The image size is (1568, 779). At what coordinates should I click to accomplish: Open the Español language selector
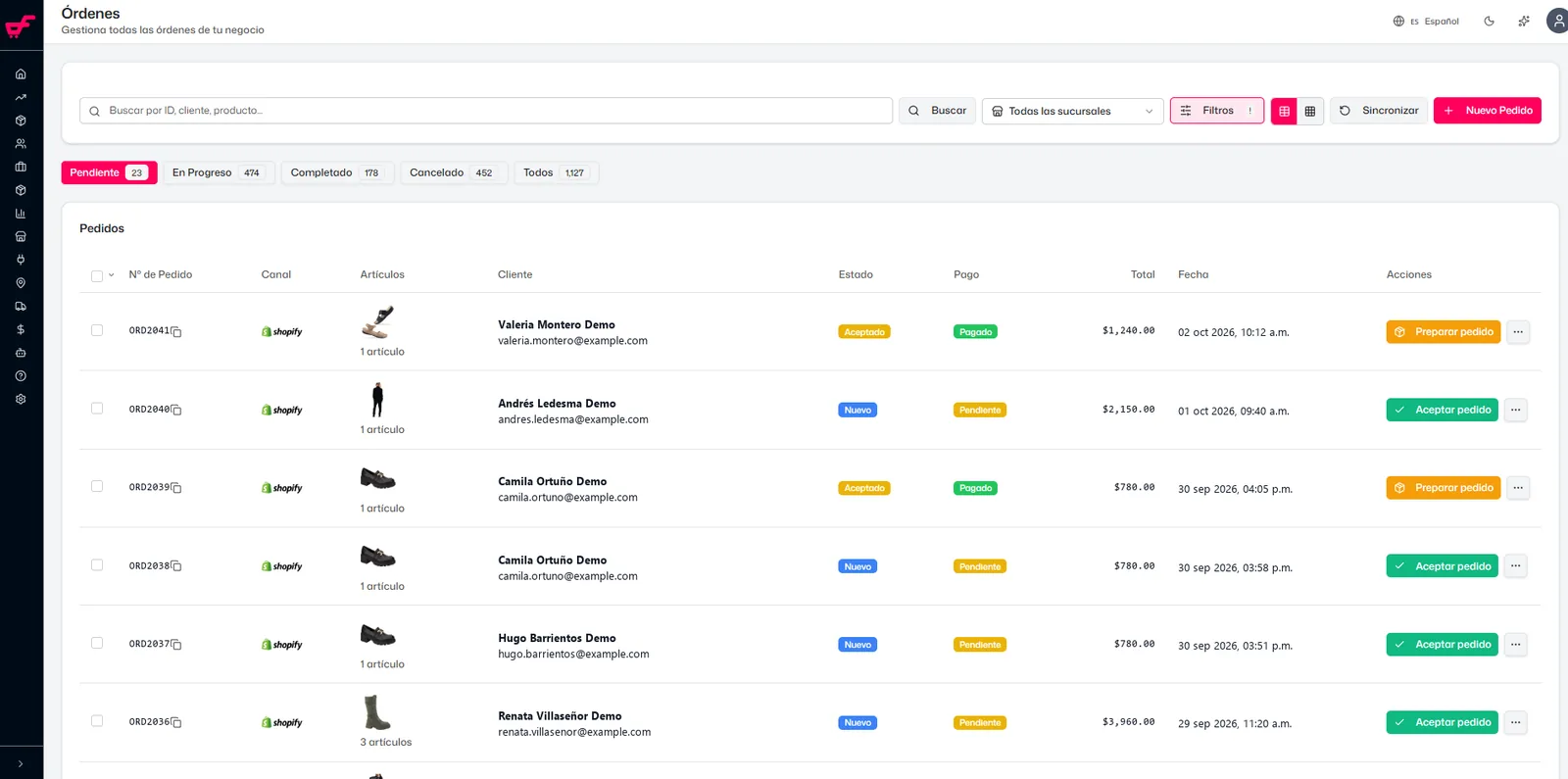pyautogui.click(x=1426, y=21)
